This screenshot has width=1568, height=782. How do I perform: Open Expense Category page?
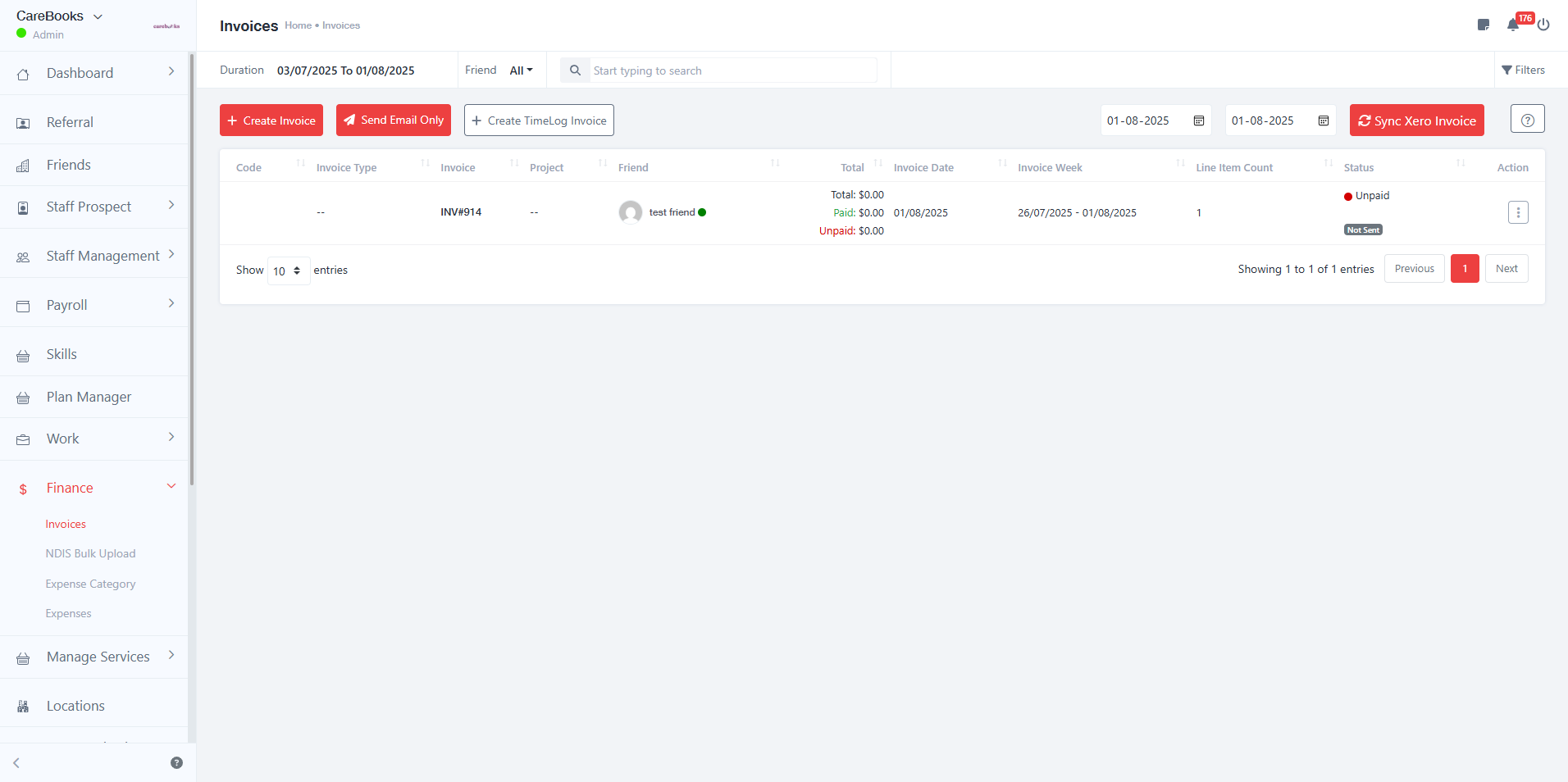click(x=90, y=584)
